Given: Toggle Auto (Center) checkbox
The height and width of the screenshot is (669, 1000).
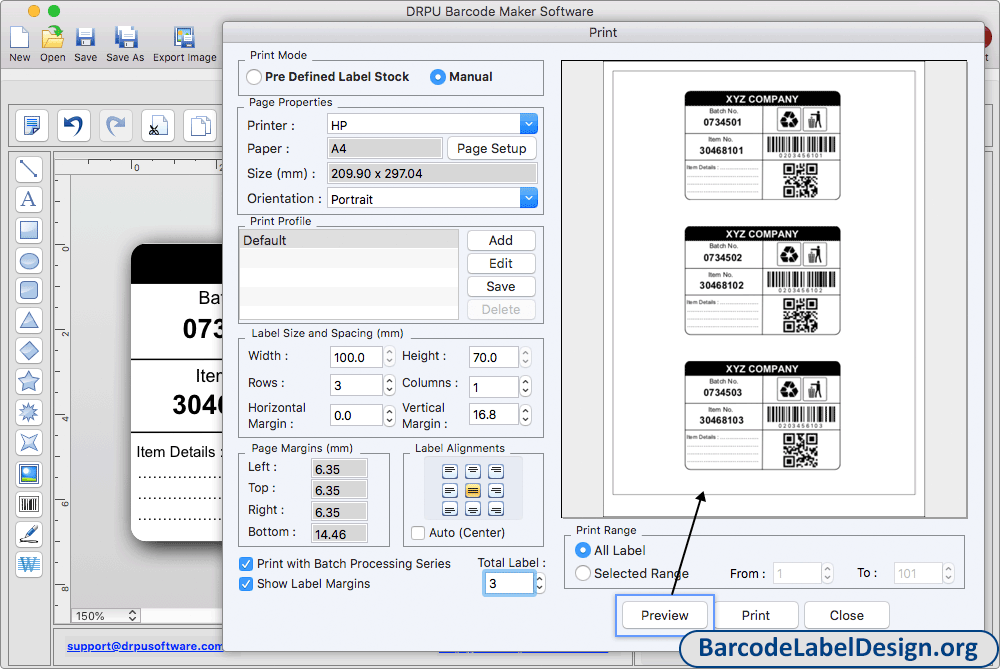Looking at the screenshot, I should (418, 533).
